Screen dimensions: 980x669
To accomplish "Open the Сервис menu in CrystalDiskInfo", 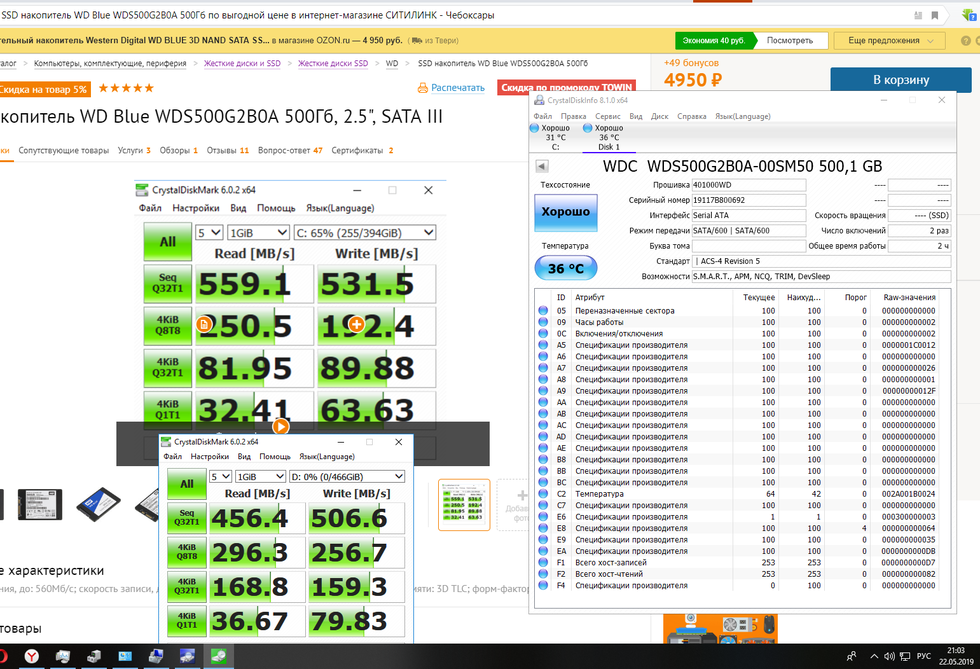I will click(607, 116).
